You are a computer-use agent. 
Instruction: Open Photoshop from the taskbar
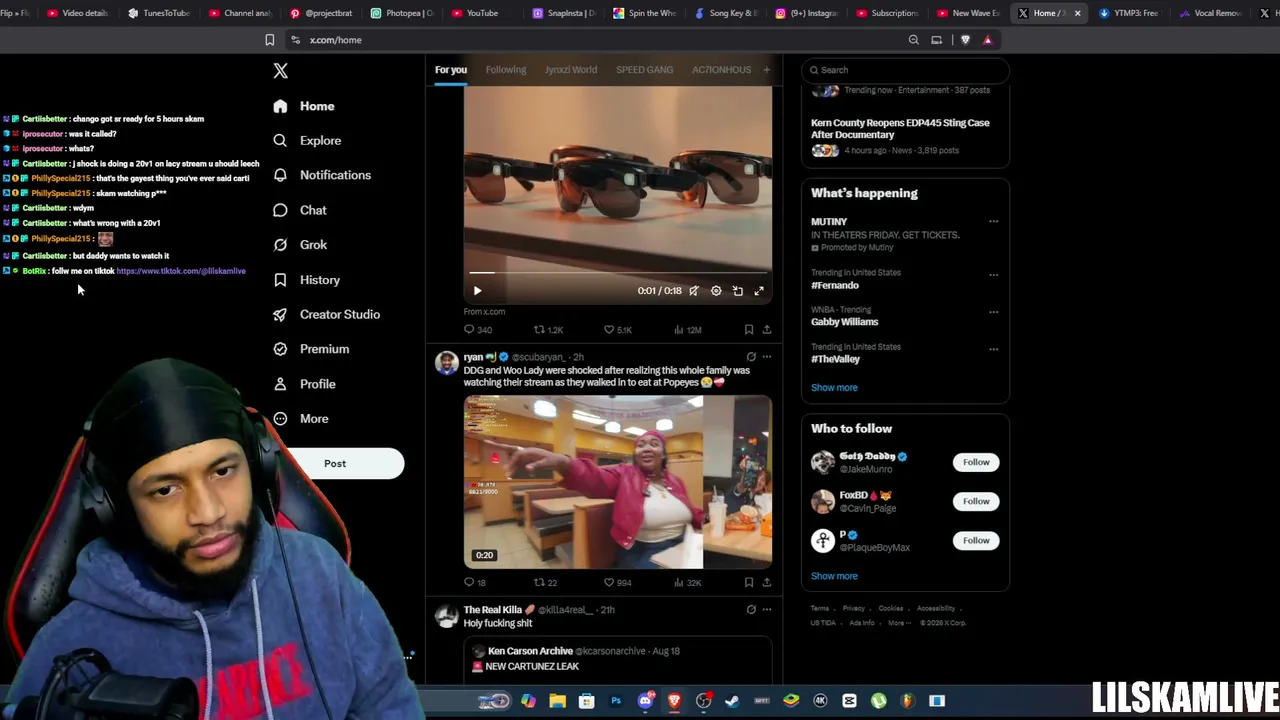coord(616,701)
